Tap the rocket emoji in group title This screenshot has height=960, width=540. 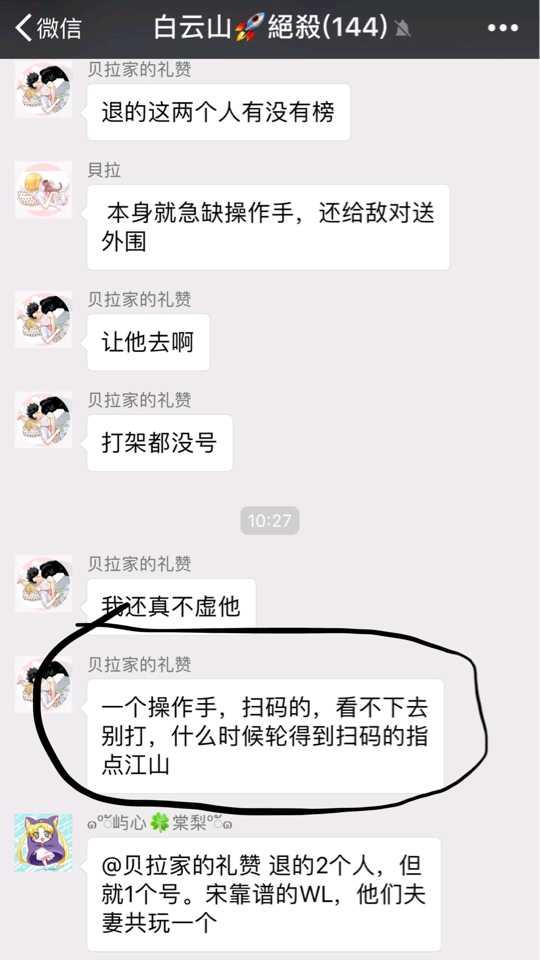(251, 28)
